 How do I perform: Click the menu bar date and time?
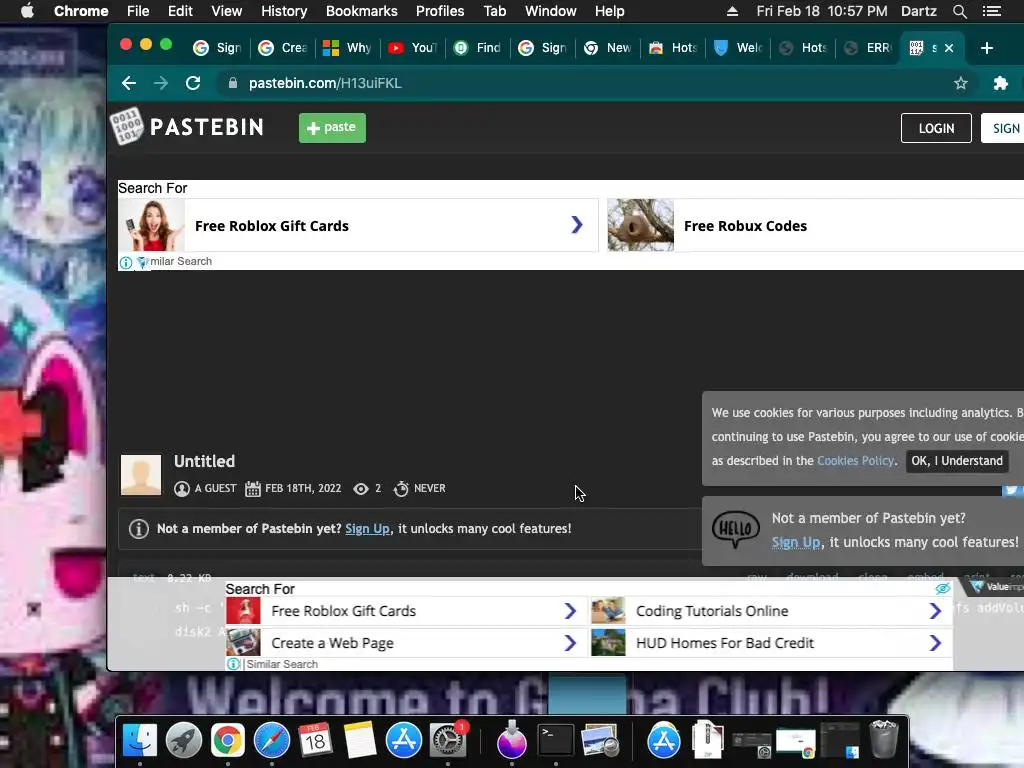(822, 11)
